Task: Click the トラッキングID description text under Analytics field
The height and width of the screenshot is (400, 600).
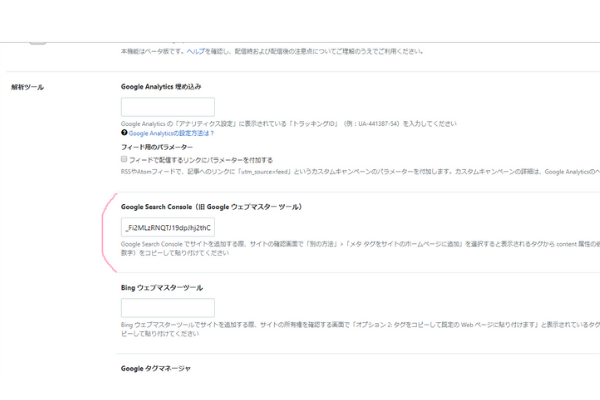Action: point(289,124)
